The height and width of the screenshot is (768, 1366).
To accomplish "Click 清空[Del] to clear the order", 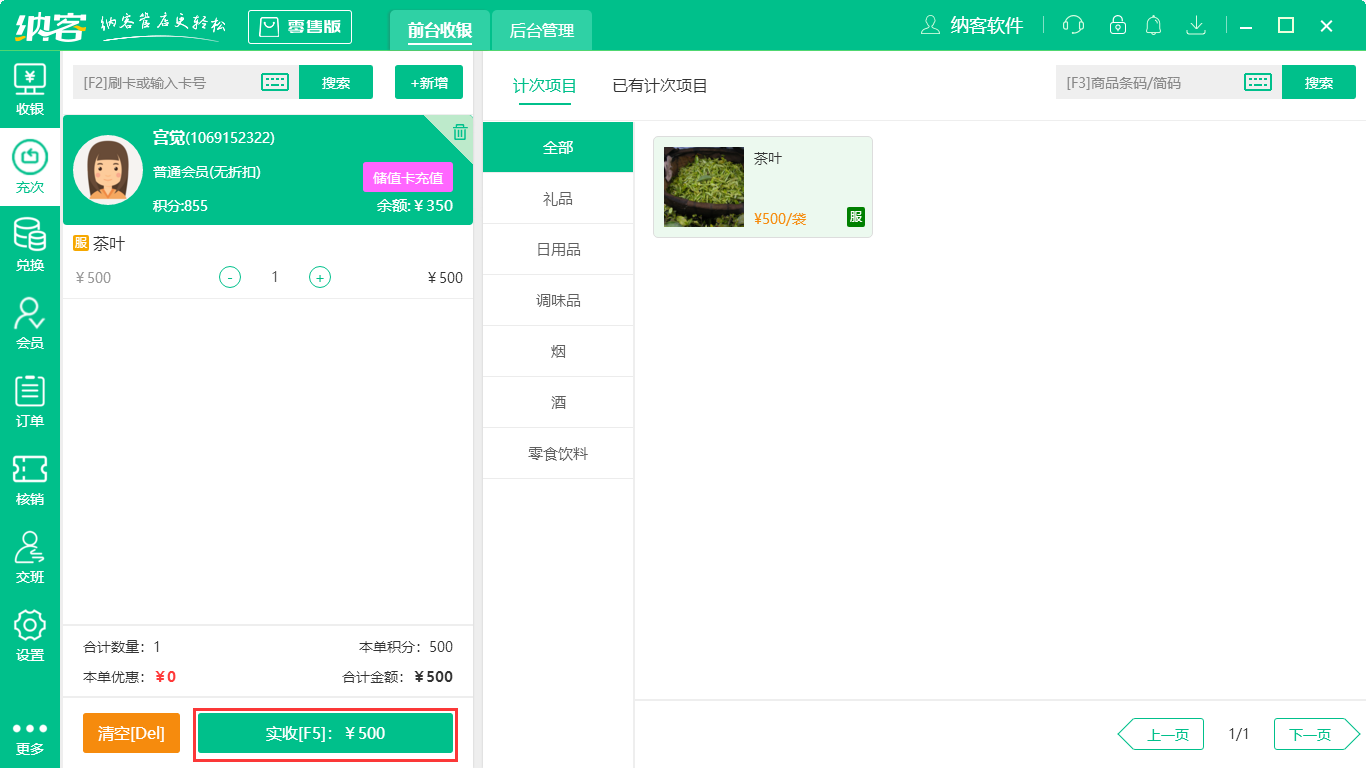I will point(131,733).
